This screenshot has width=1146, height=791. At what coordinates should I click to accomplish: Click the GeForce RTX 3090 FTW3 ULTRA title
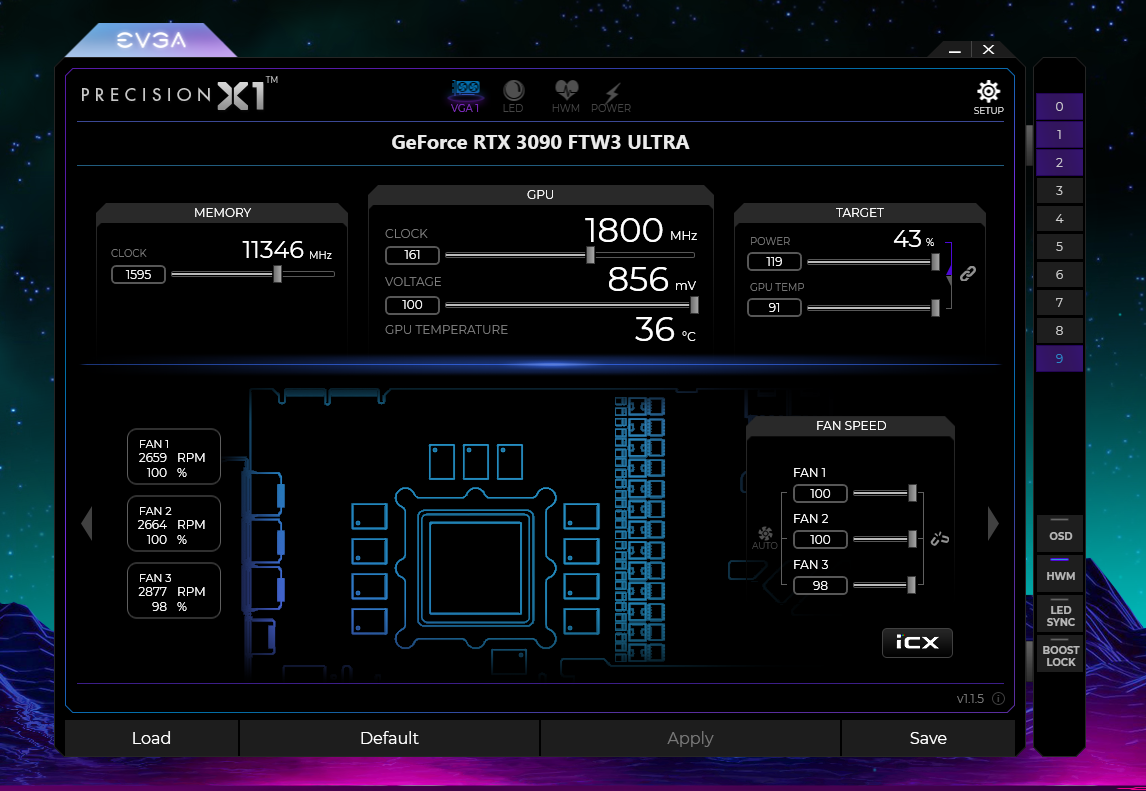[540, 142]
